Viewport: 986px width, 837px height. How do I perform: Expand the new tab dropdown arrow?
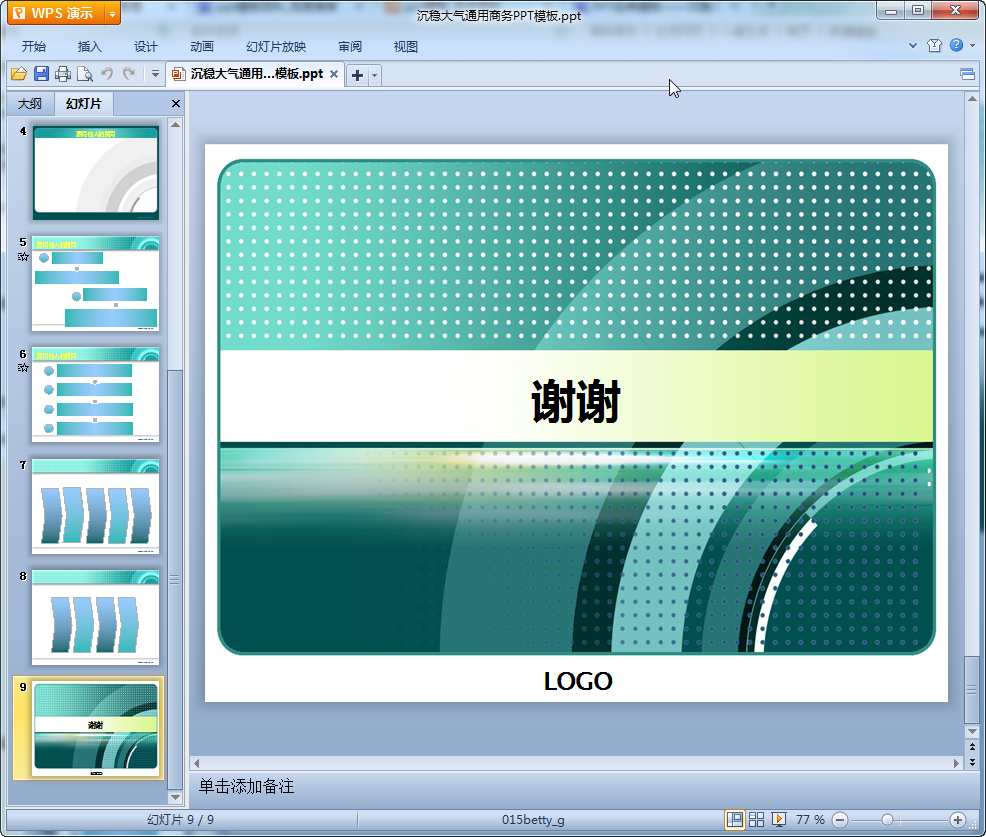tap(375, 75)
